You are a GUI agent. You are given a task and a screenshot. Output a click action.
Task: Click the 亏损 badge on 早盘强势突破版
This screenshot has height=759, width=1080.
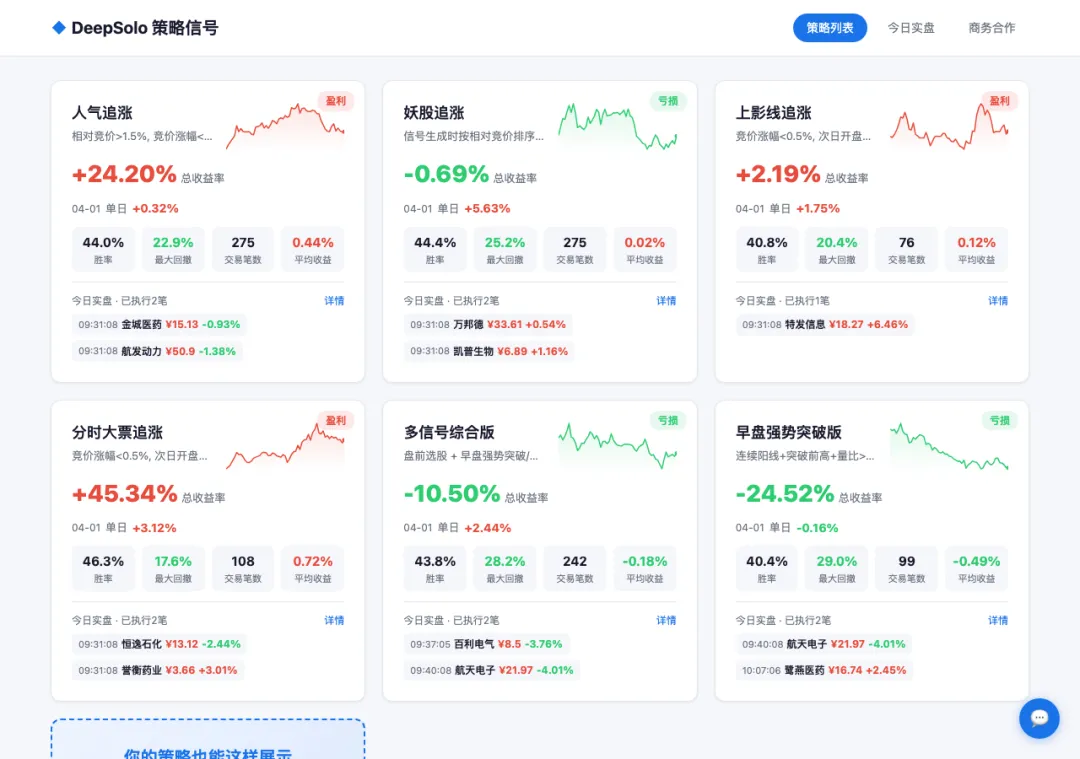[999, 420]
